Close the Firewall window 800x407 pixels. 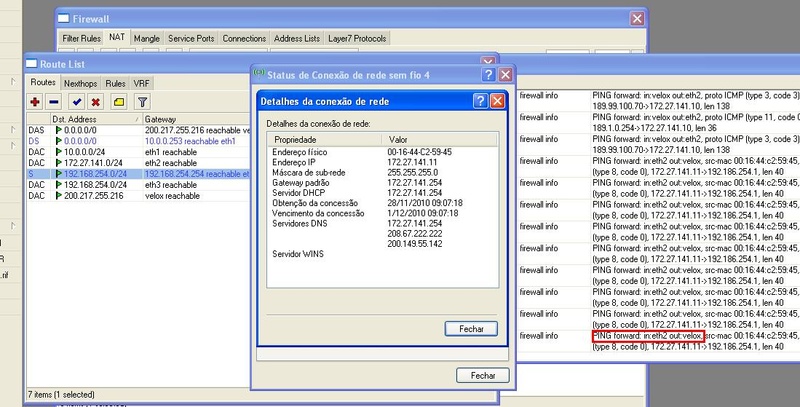637,19
